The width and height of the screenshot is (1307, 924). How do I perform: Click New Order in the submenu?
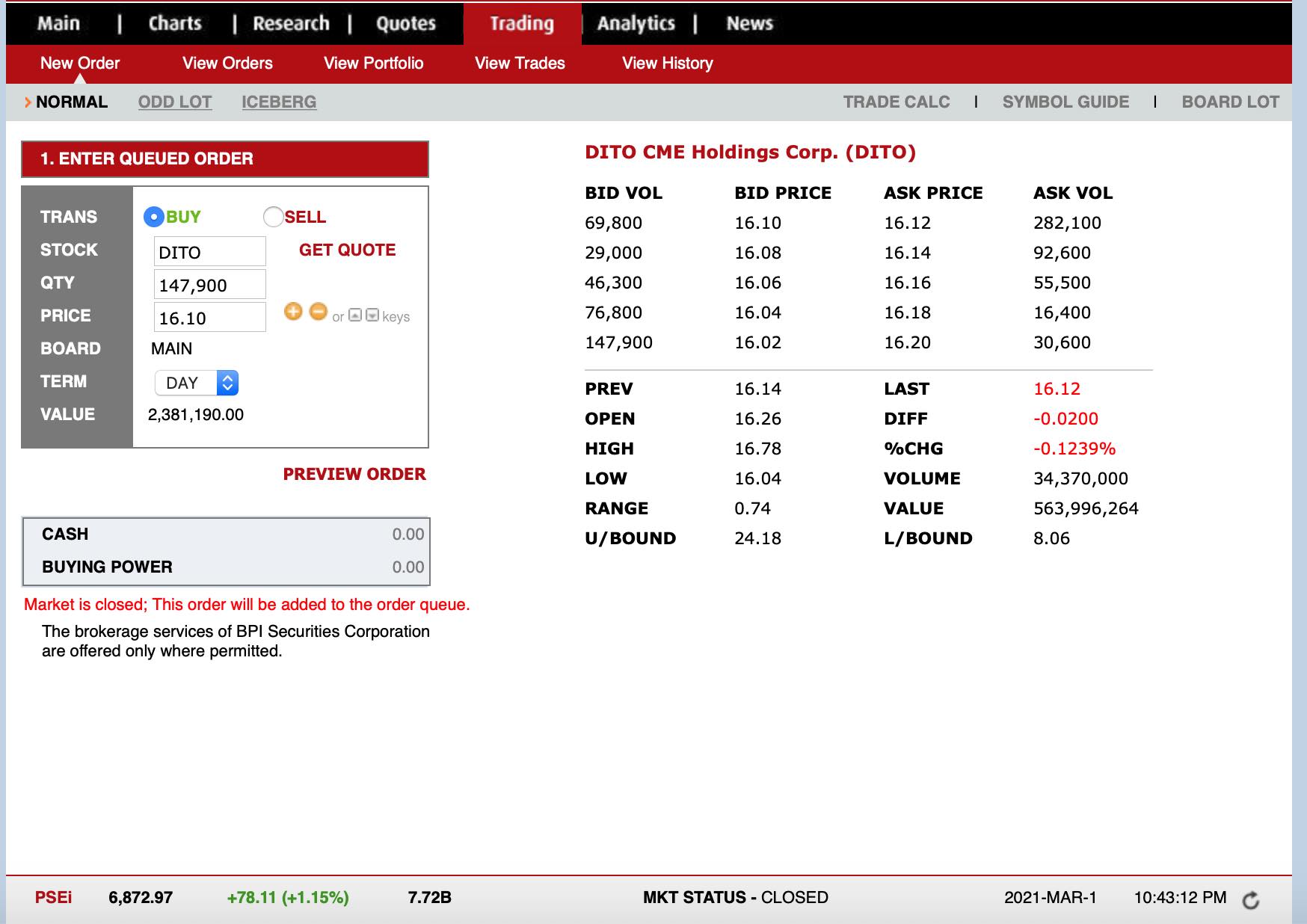tap(80, 63)
